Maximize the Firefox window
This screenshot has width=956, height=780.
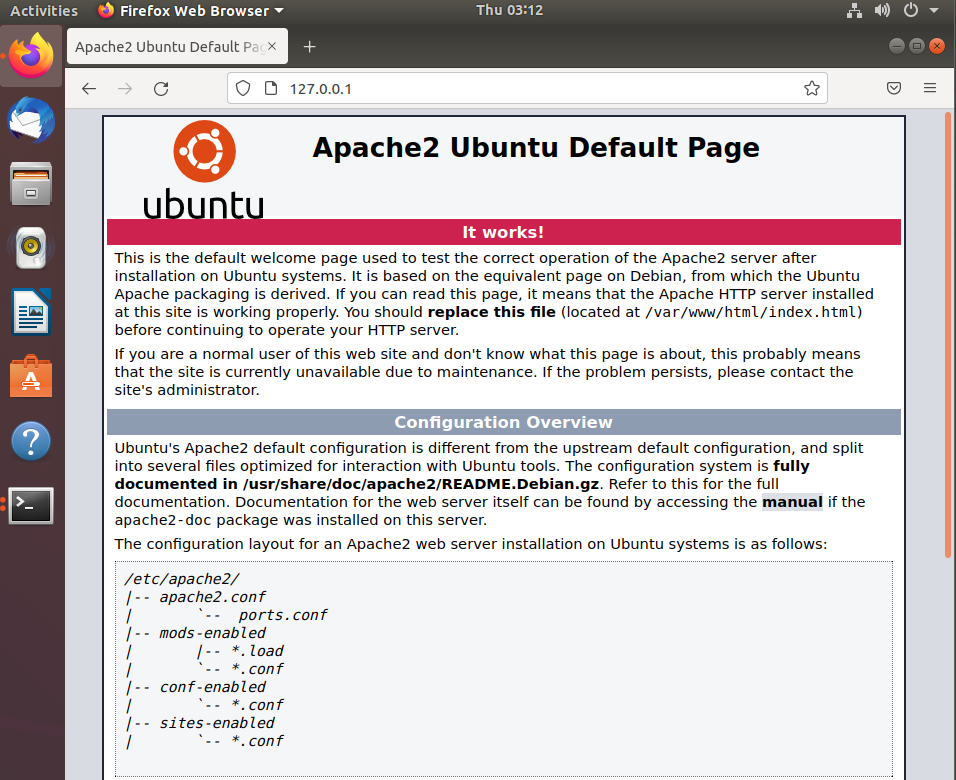[x=916, y=46]
